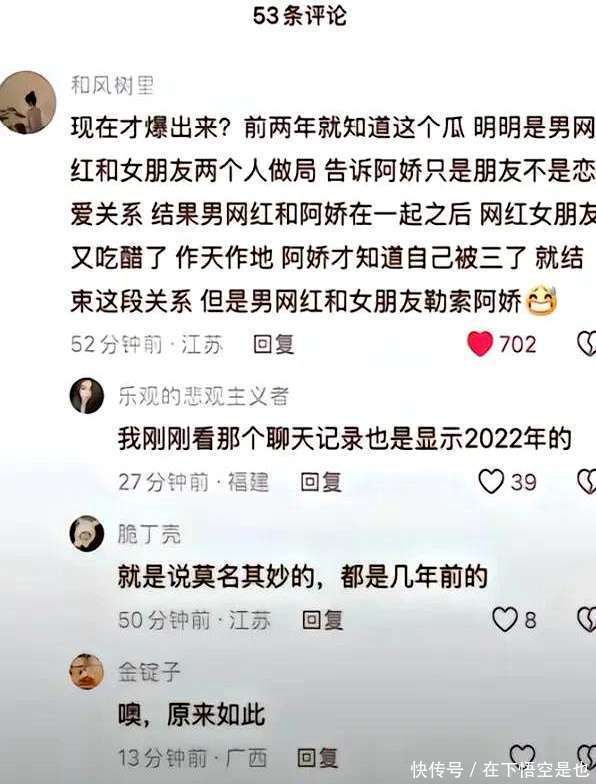596x784 pixels.
Task: Open 乐观的悲观主义者's avatar
Action: 87,396
